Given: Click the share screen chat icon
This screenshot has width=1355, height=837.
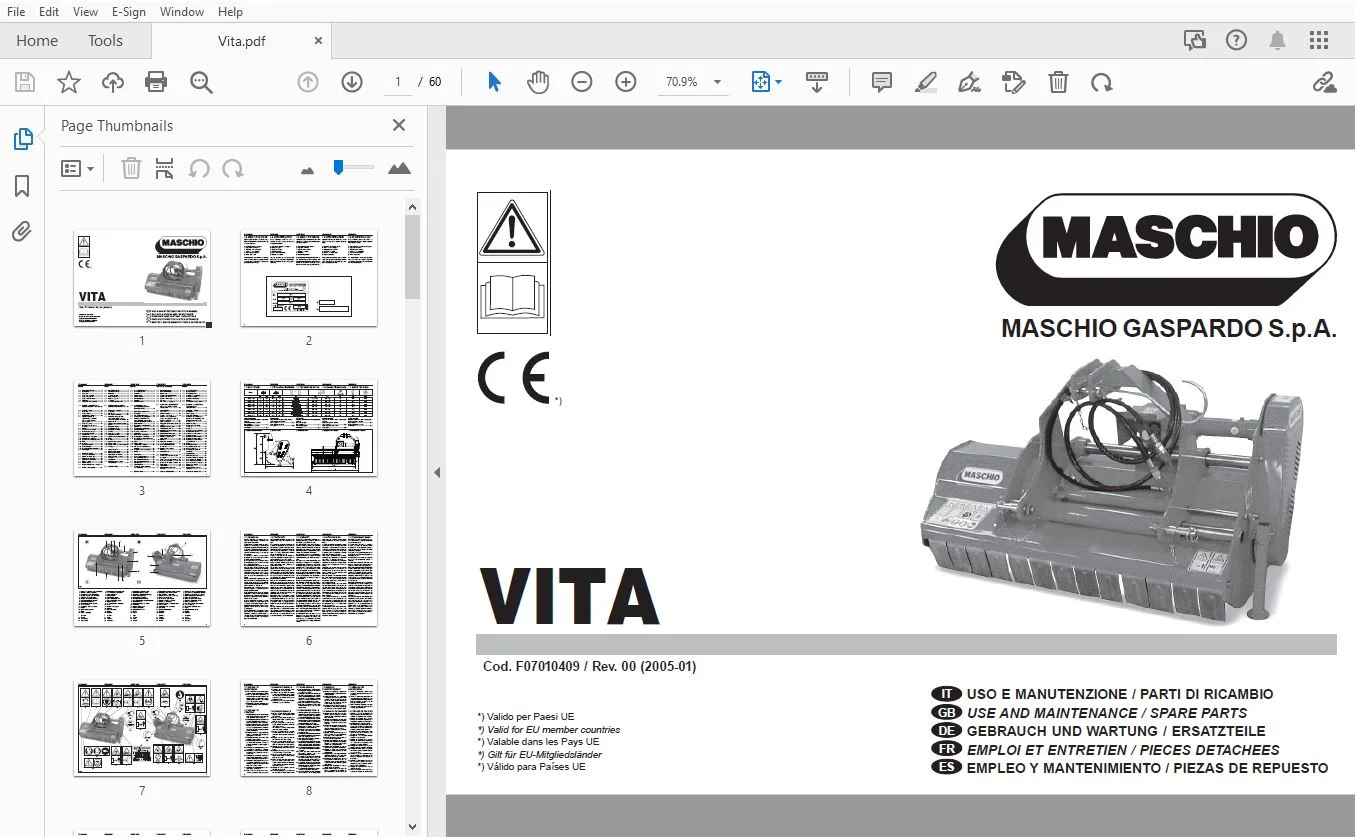Looking at the screenshot, I should [1195, 40].
